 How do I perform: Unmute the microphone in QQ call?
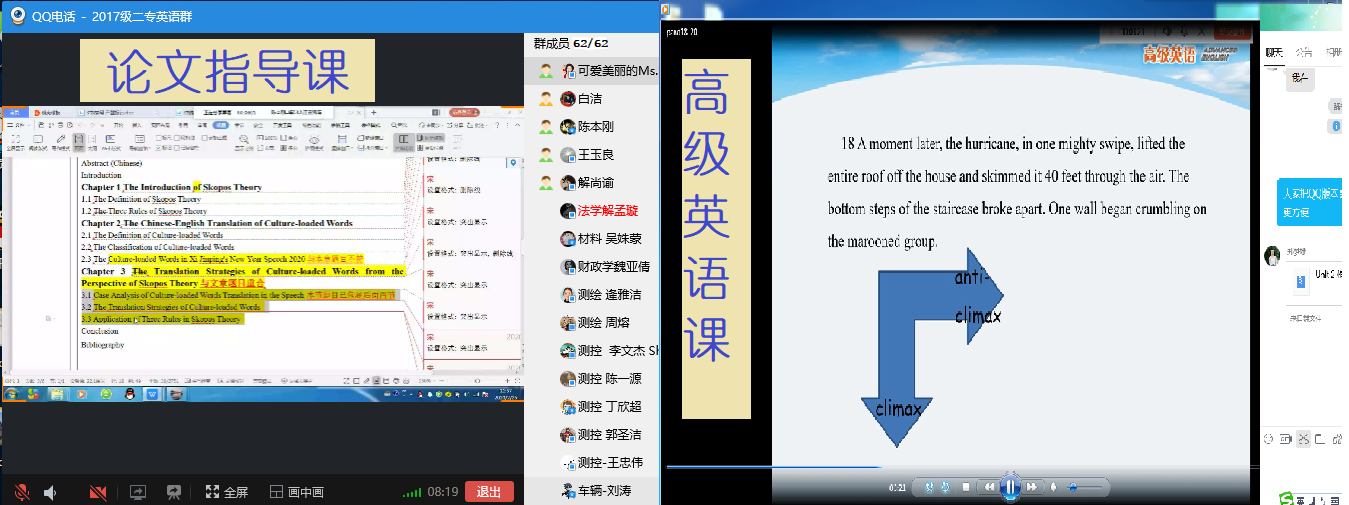point(21,492)
